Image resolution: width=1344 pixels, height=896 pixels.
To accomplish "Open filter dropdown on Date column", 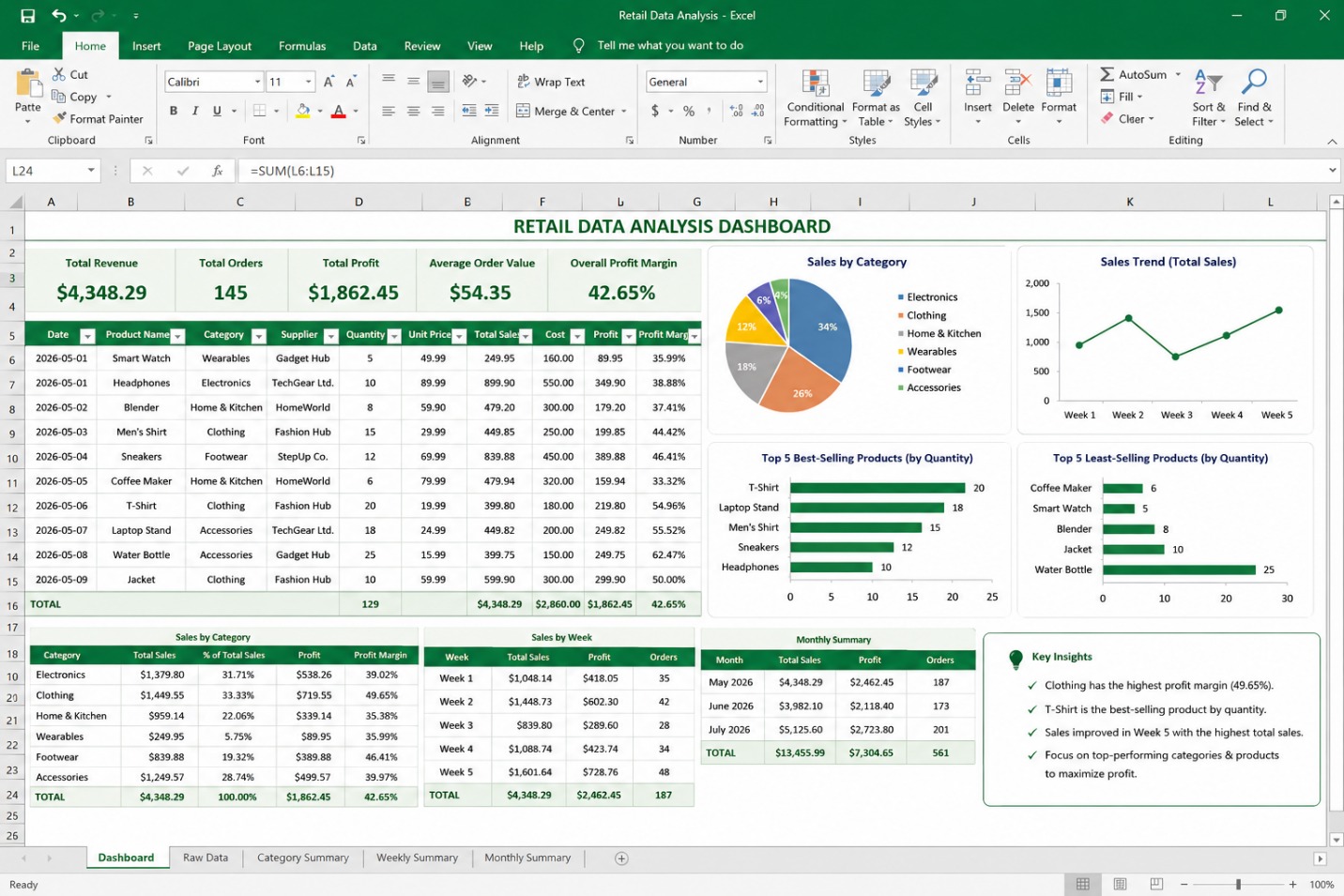I will (87, 336).
